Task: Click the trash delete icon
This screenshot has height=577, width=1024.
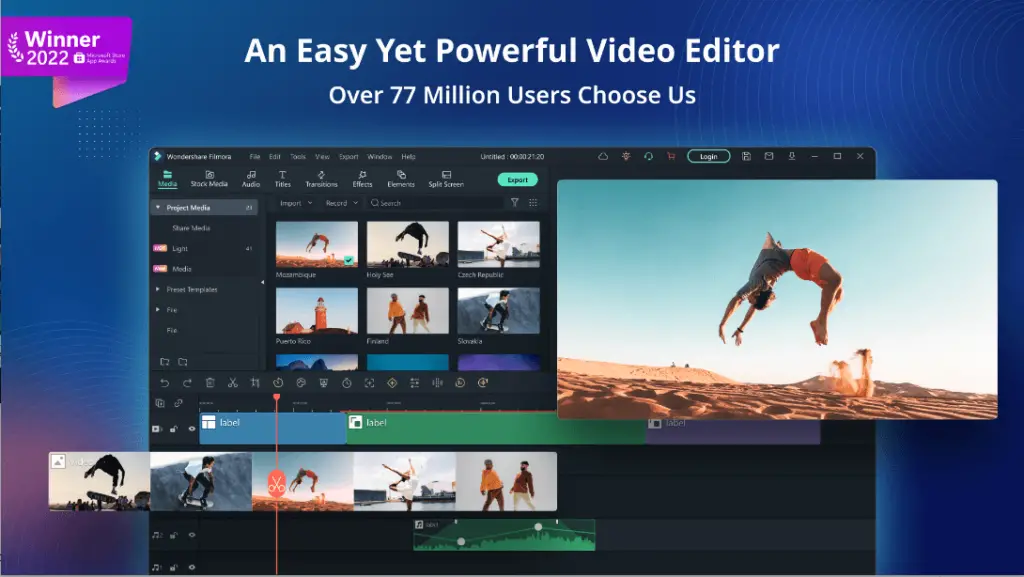Action: click(210, 383)
